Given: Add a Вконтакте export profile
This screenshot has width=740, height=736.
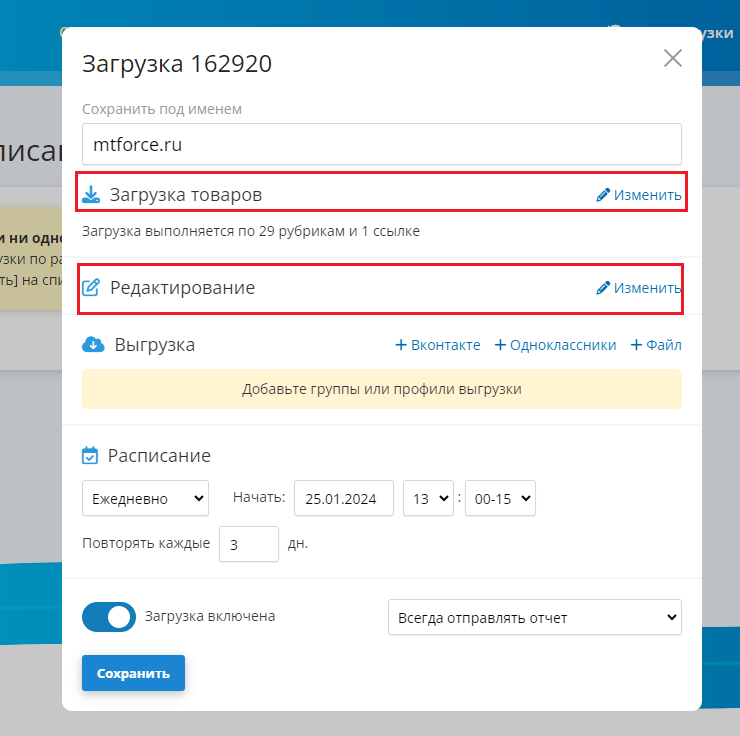Looking at the screenshot, I should point(438,345).
